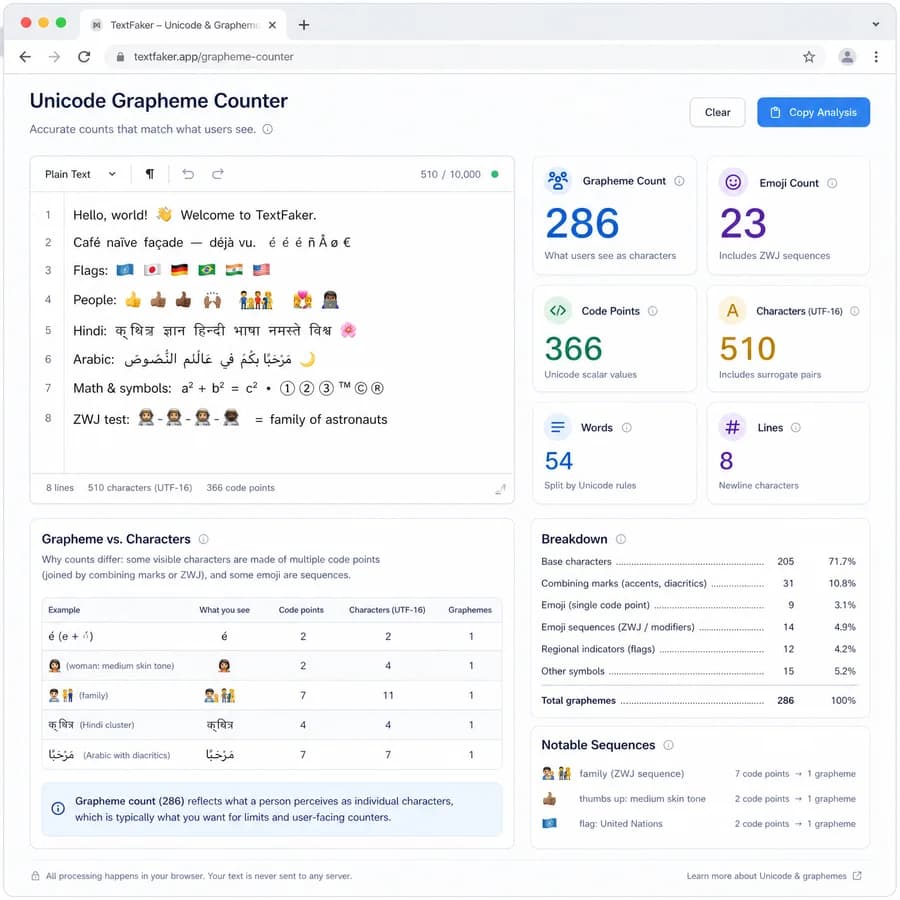This screenshot has height=900, width=900.
Task: Click the Characters (UTF-16) letter A icon
Action: pos(732,311)
